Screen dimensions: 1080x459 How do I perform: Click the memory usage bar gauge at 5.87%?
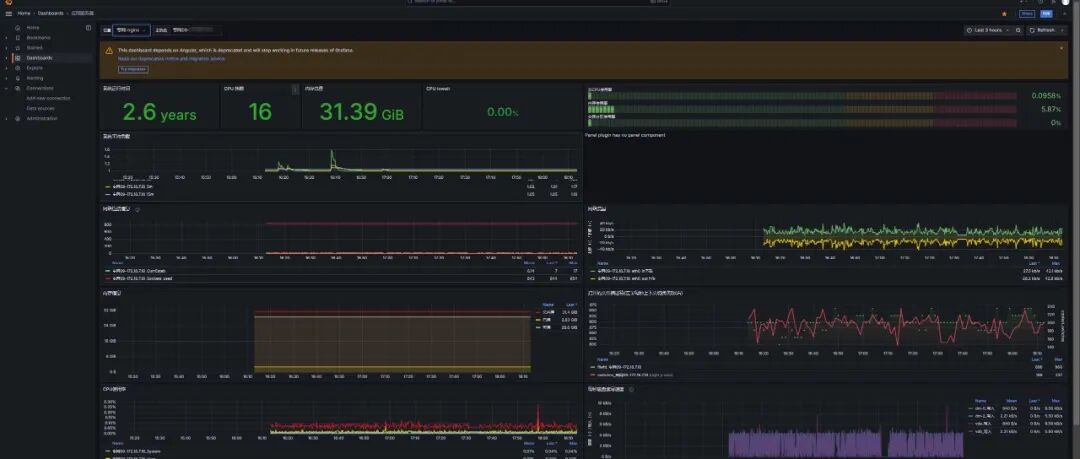point(802,110)
